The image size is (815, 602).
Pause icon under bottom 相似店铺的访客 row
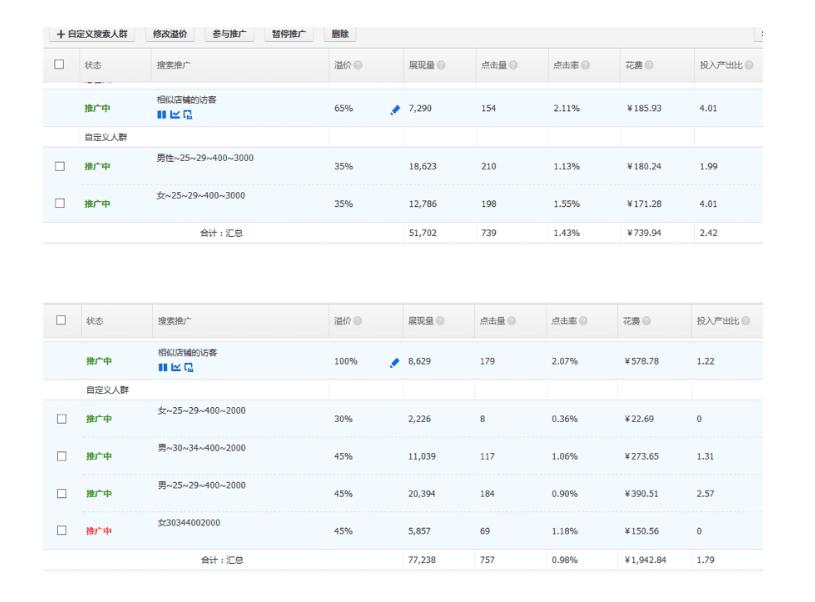pyautogui.click(x=163, y=368)
